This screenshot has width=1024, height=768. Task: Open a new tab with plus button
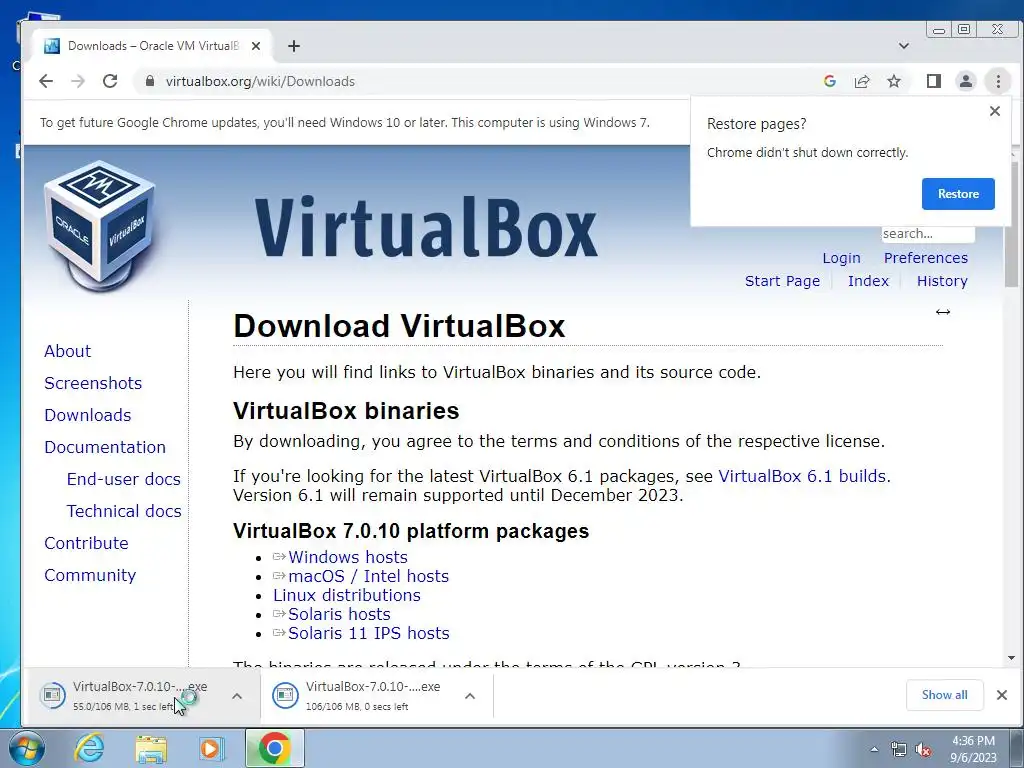pyautogui.click(x=294, y=46)
